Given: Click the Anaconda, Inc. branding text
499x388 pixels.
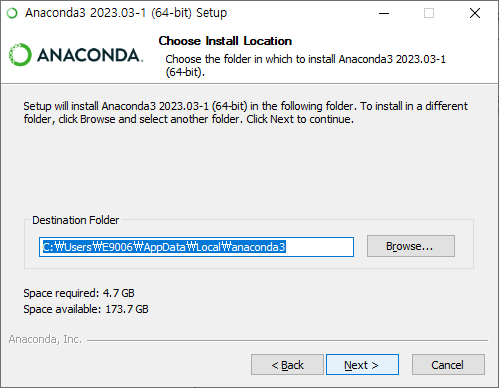Looking at the screenshot, I should coord(45,339).
